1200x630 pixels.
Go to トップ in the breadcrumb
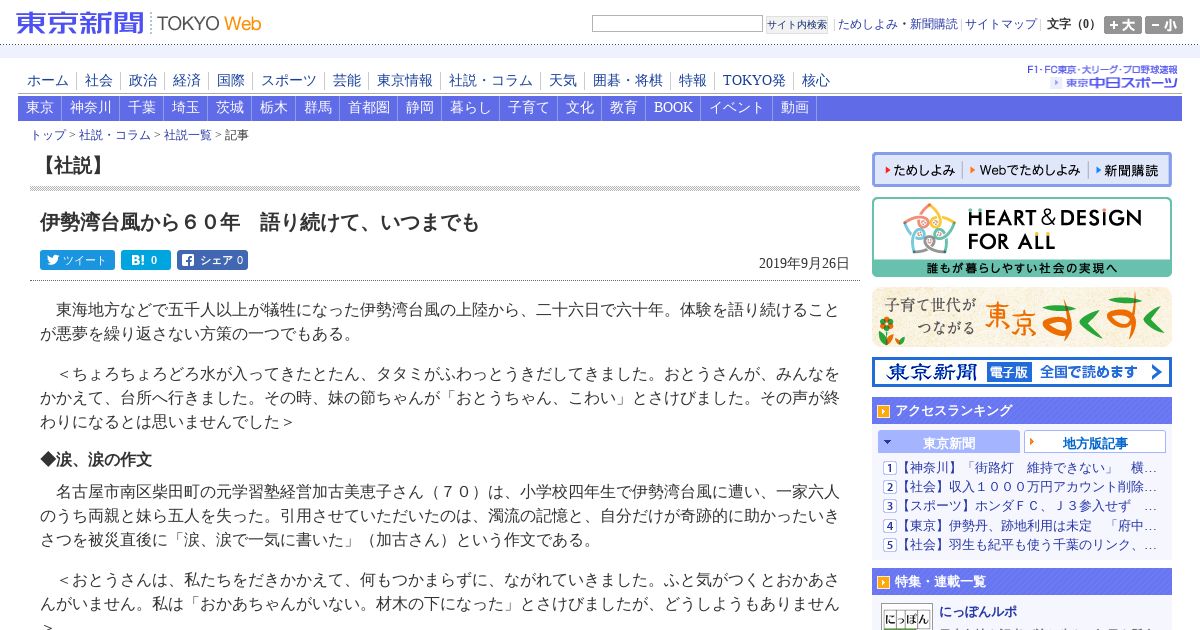coord(48,135)
